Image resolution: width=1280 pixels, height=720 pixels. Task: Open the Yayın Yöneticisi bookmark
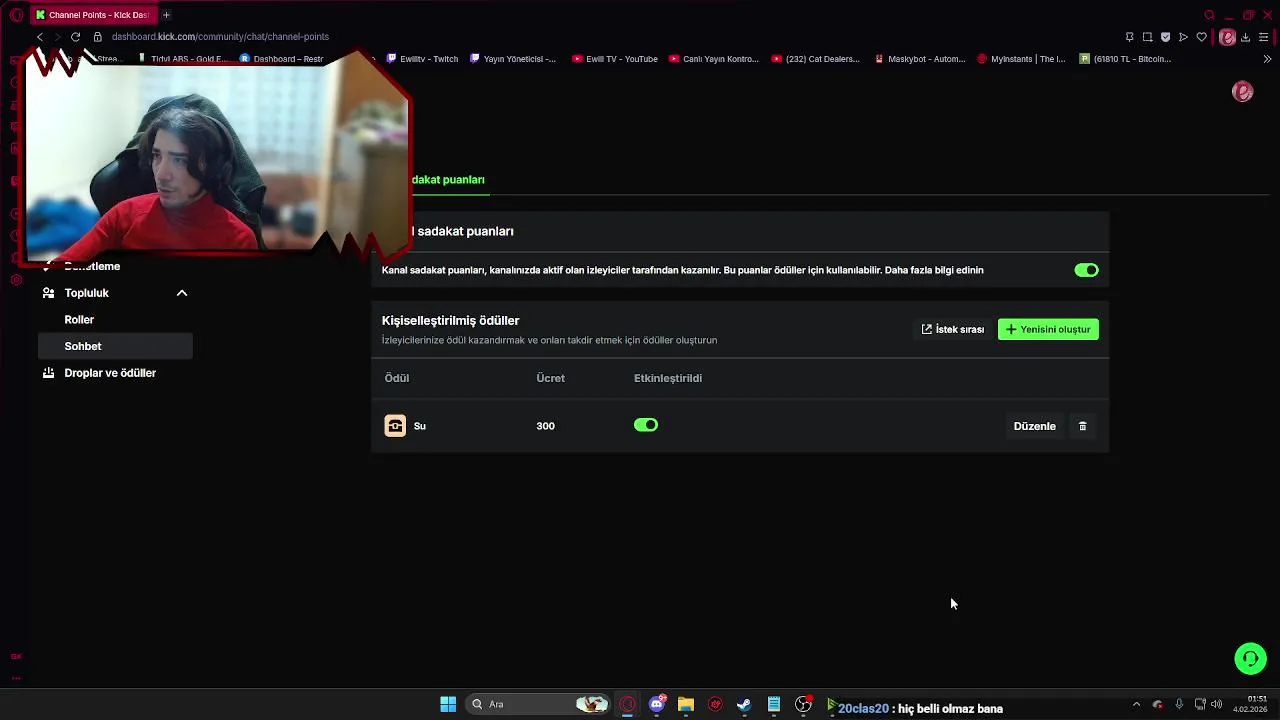[x=513, y=59]
